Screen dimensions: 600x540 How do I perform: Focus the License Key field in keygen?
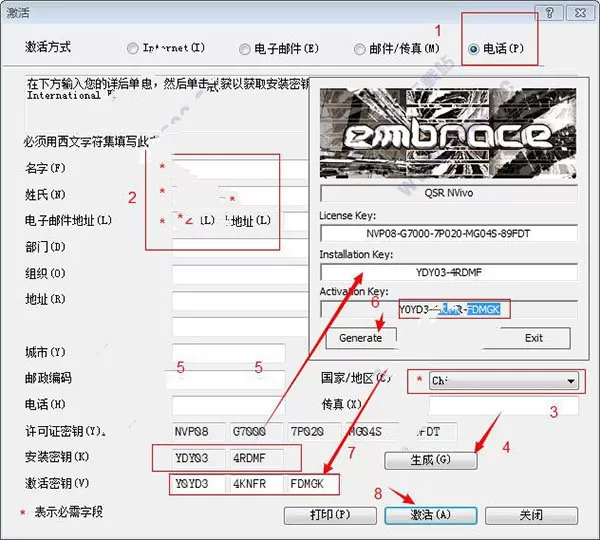tap(448, 233)
